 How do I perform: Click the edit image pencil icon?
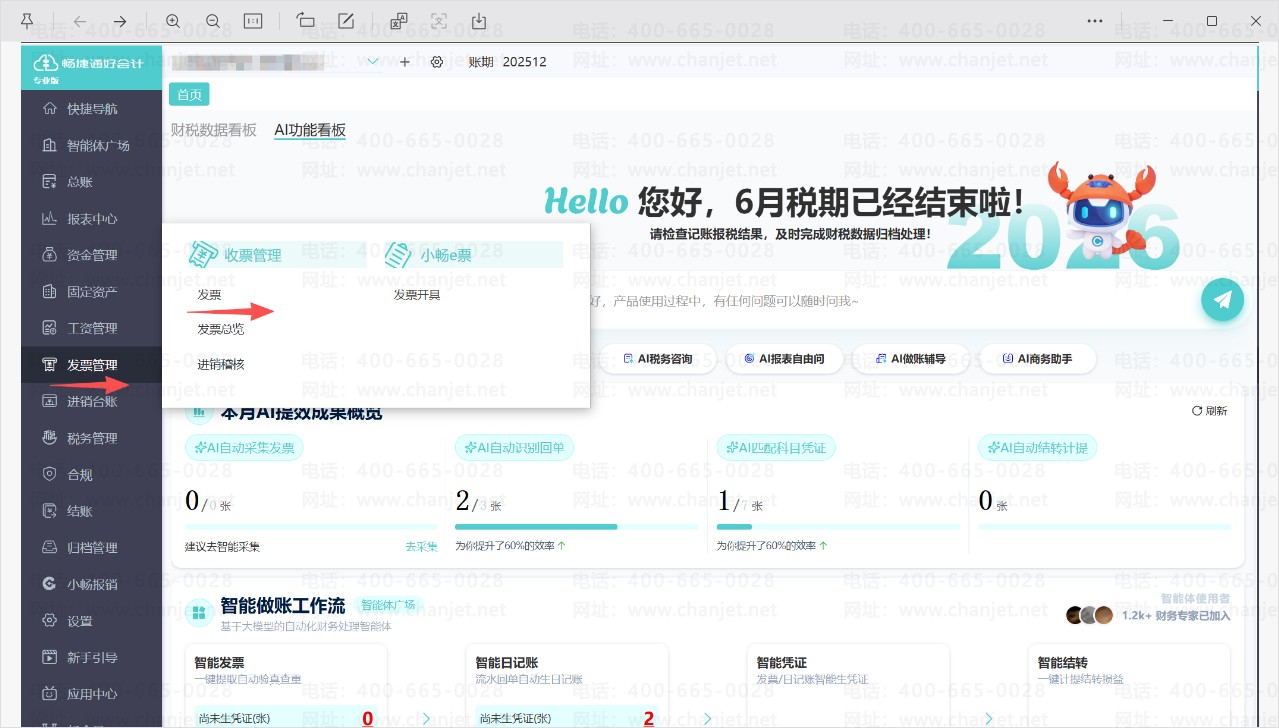click(346, 21)
